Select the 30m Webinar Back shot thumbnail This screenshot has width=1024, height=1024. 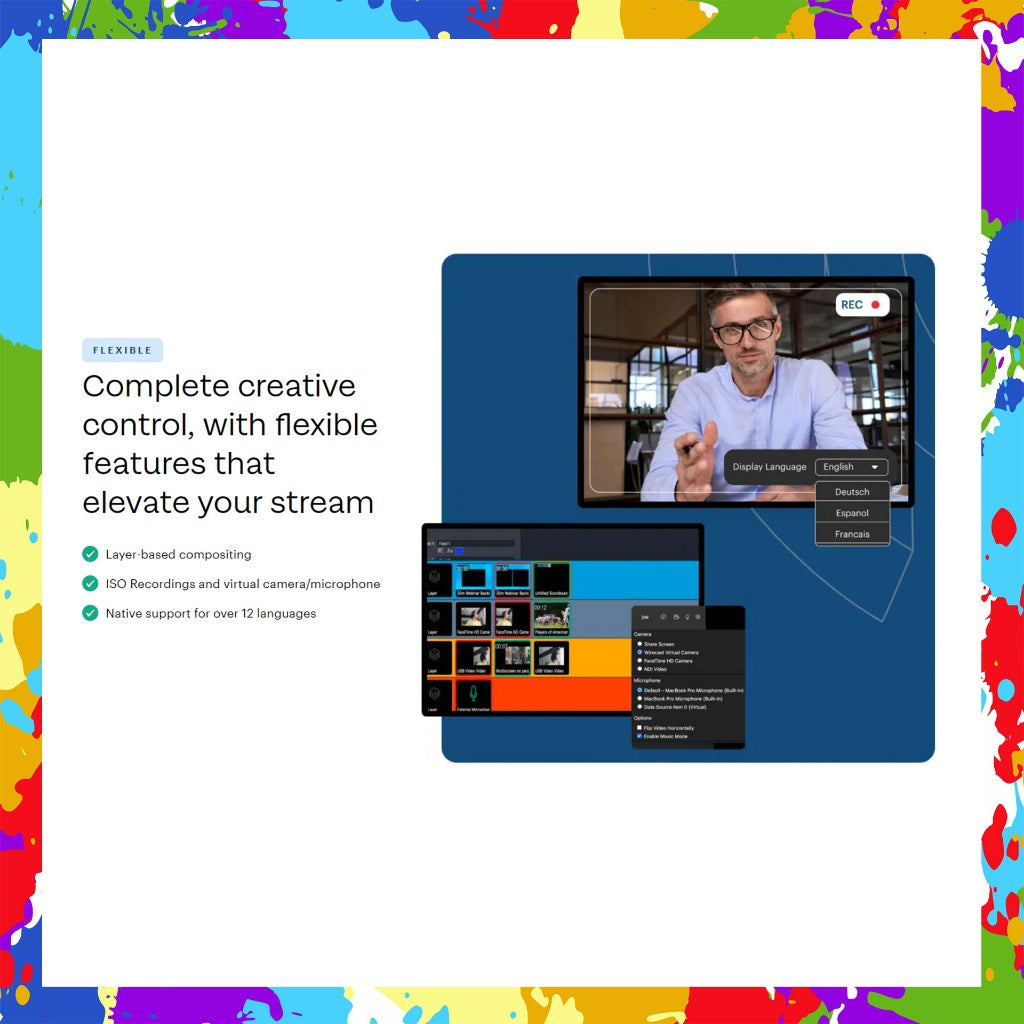pos(474,579)
